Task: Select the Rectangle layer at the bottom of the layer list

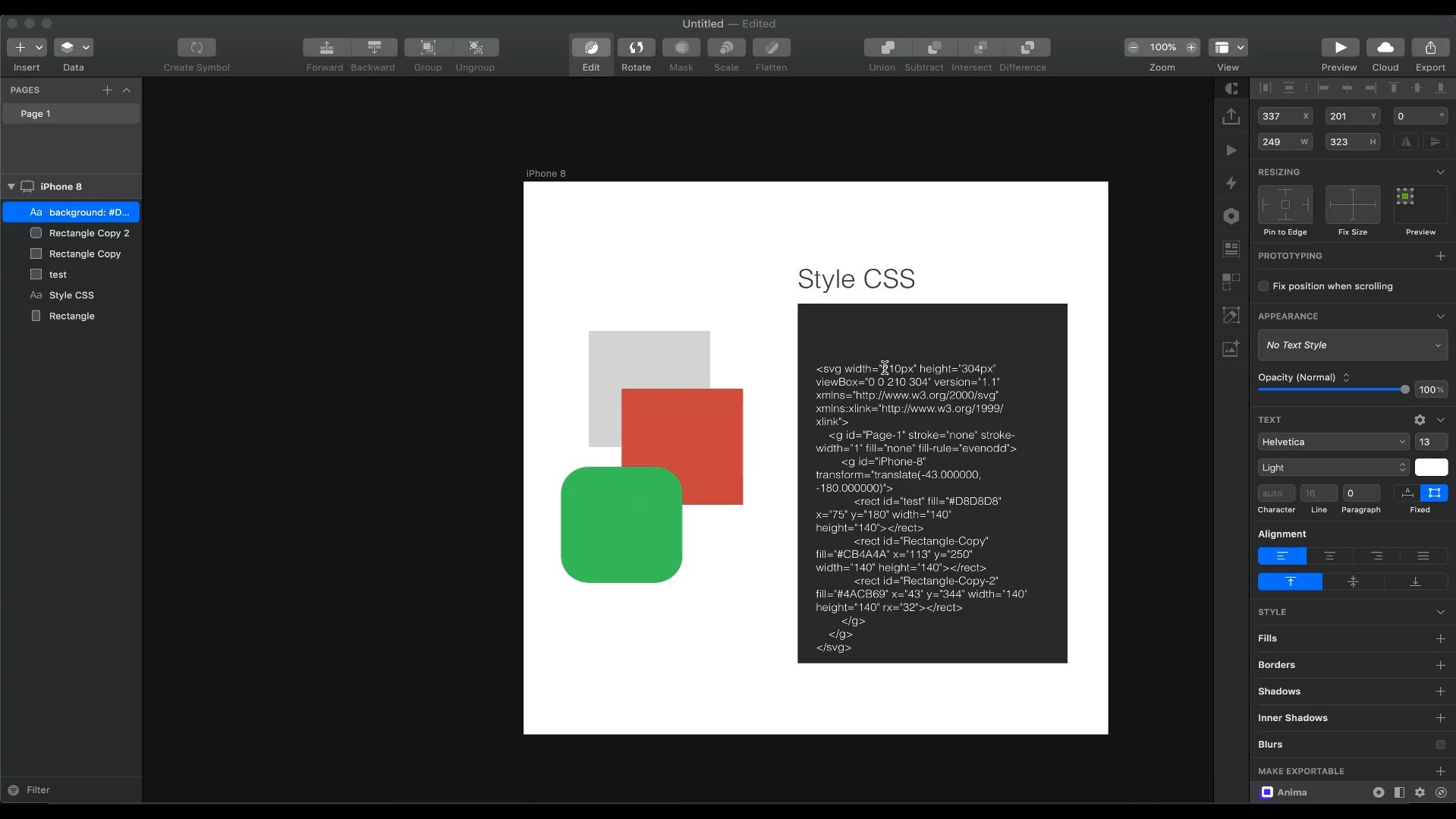Action: pos(71,316)
